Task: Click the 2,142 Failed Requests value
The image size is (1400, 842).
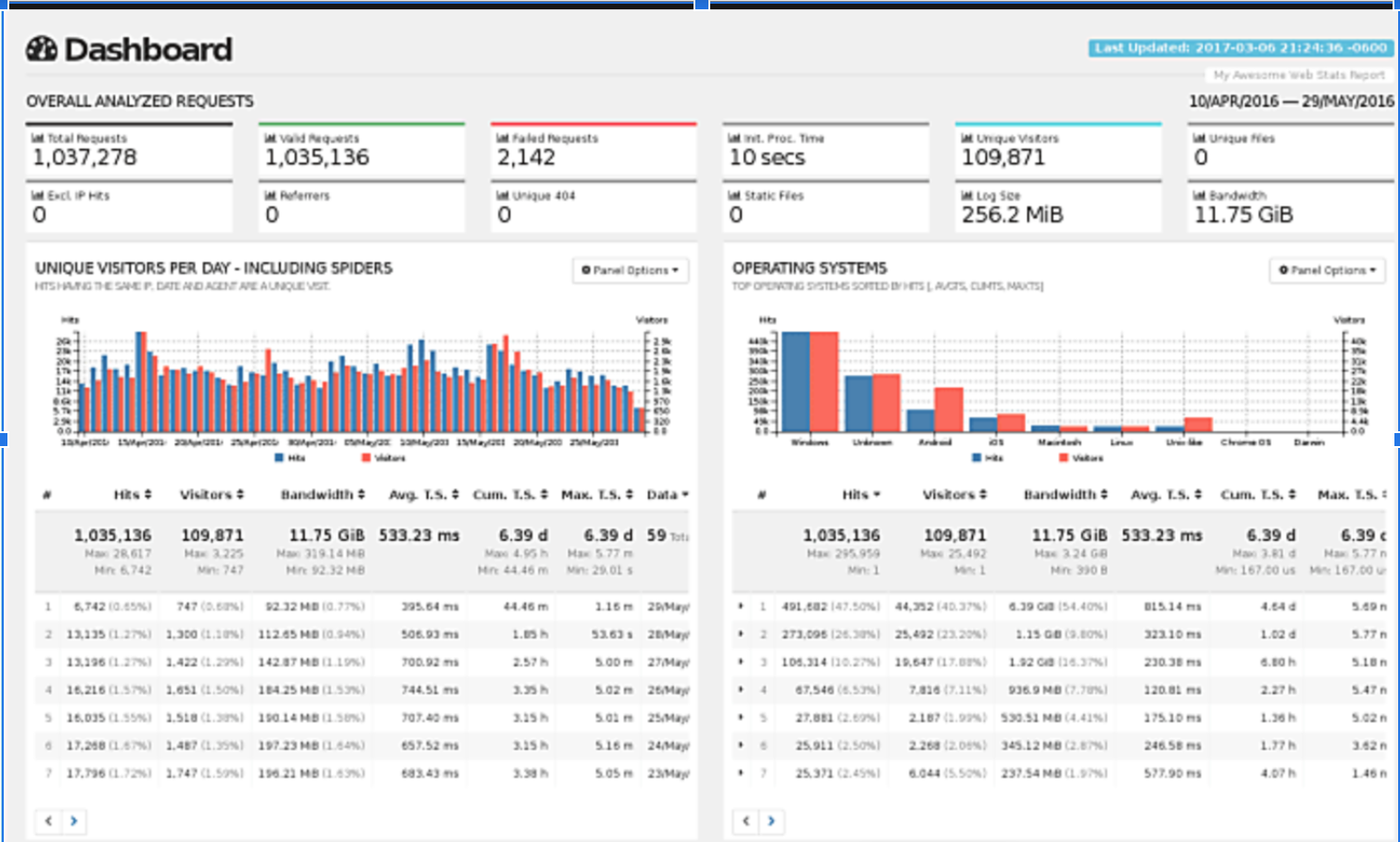Action: (526, 158)
